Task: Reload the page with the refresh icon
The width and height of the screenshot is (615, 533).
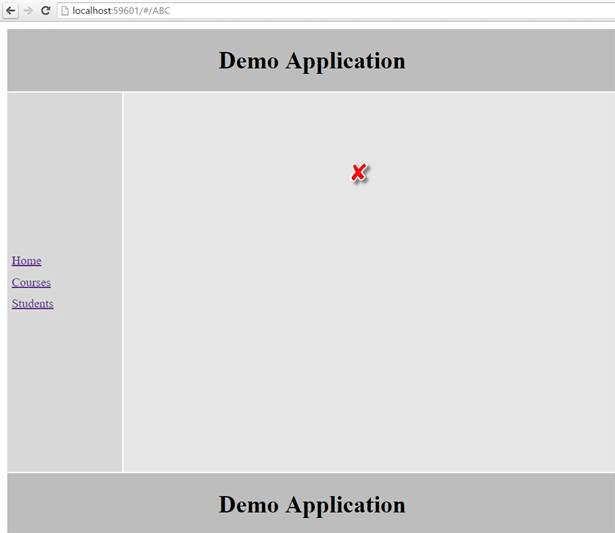Action: pos(46,11)
